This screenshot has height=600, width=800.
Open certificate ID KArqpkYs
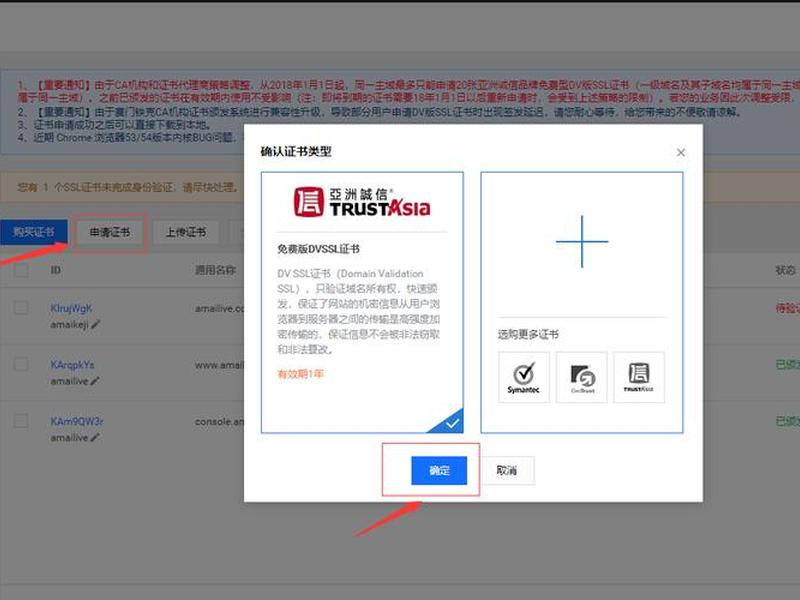pyautogui.click(x=72, y=365)
